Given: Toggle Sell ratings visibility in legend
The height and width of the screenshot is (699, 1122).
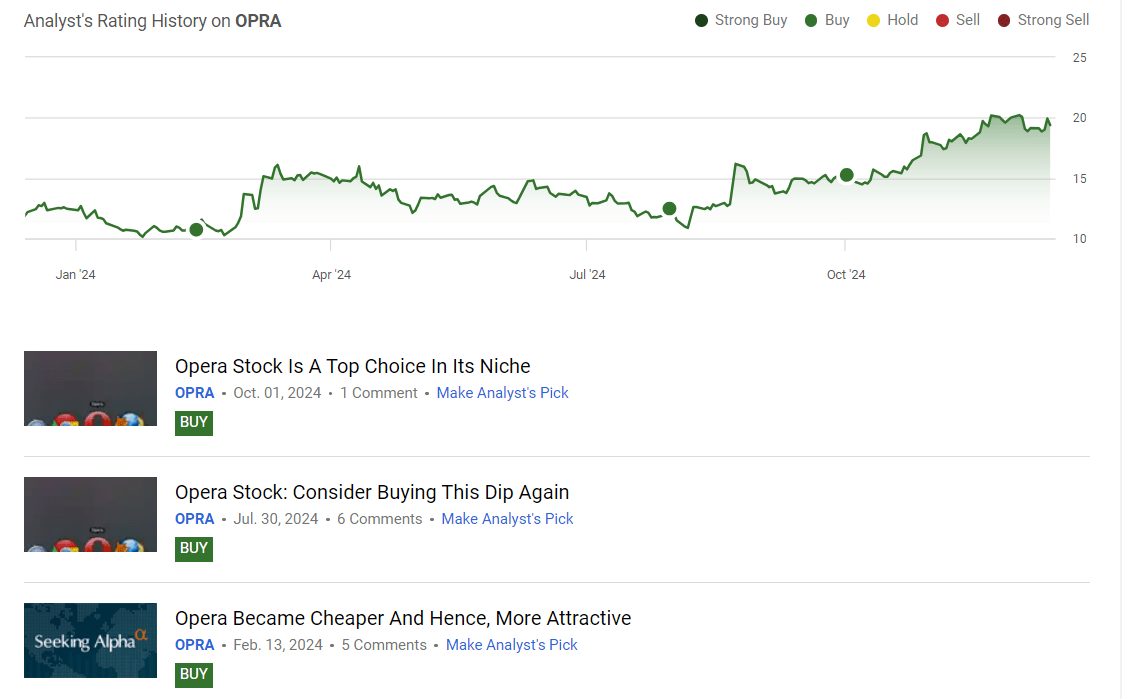Looking at the screenshot, I should pyautogui.click(x=957, y=19).
